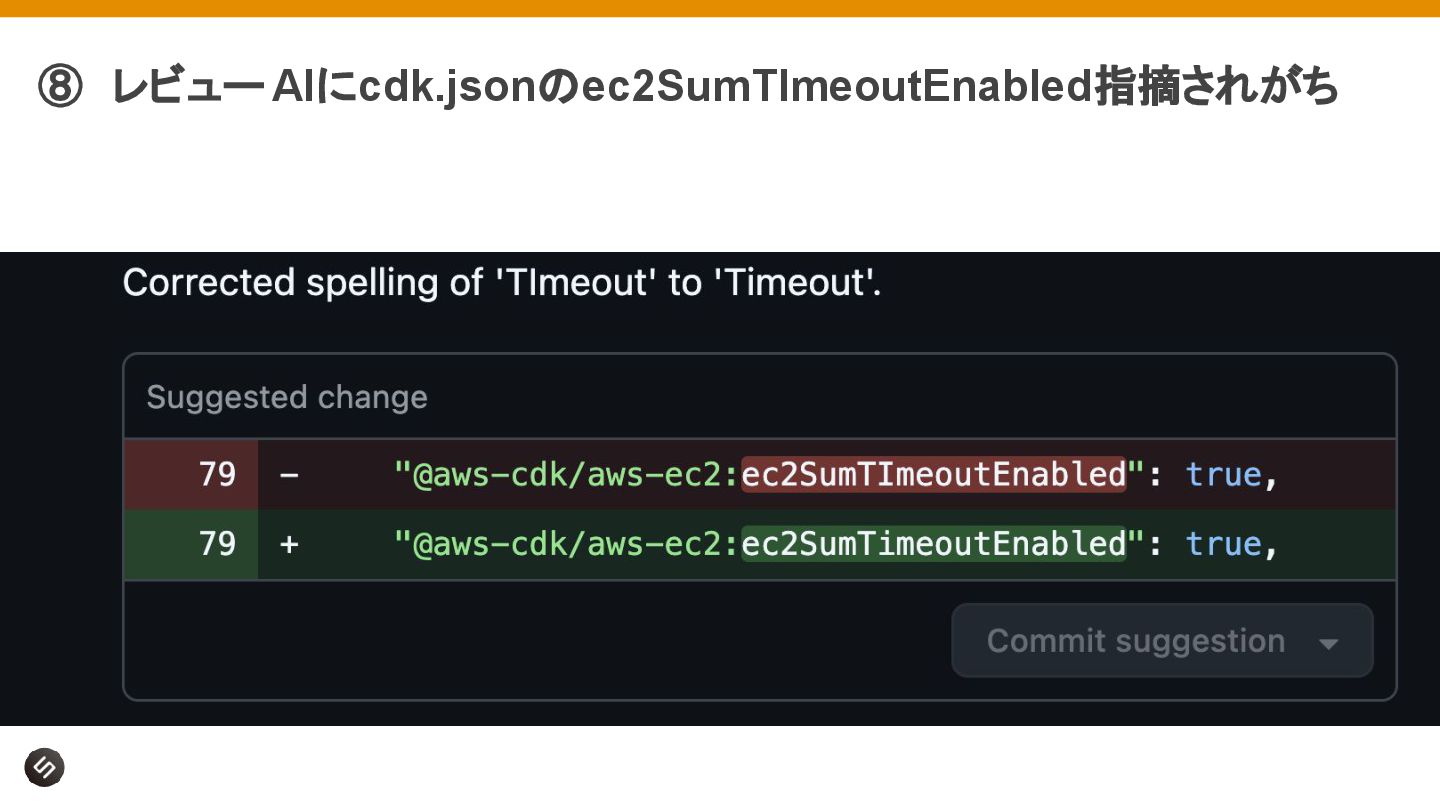Screen dimensions: 1440x810
Task: Click the round logo icon at bottom left
Action: [x=44, y=768]
